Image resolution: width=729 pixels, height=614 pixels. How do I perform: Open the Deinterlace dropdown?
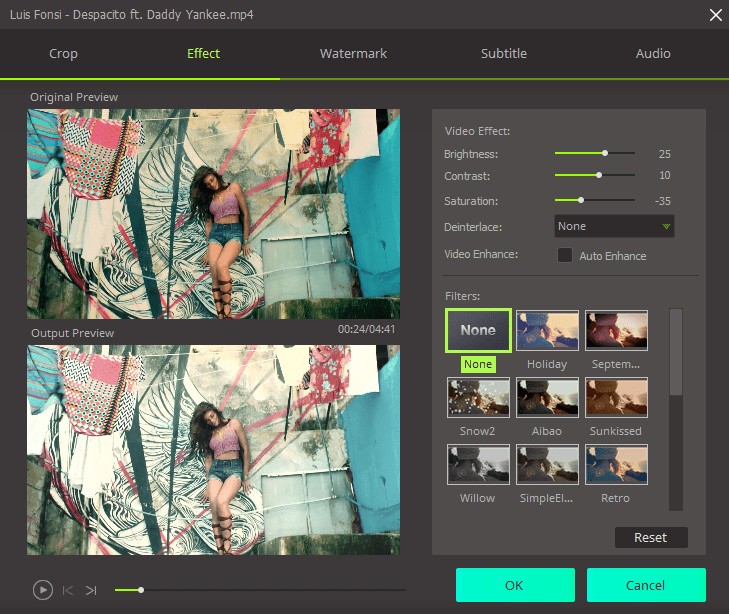[614, 226]
